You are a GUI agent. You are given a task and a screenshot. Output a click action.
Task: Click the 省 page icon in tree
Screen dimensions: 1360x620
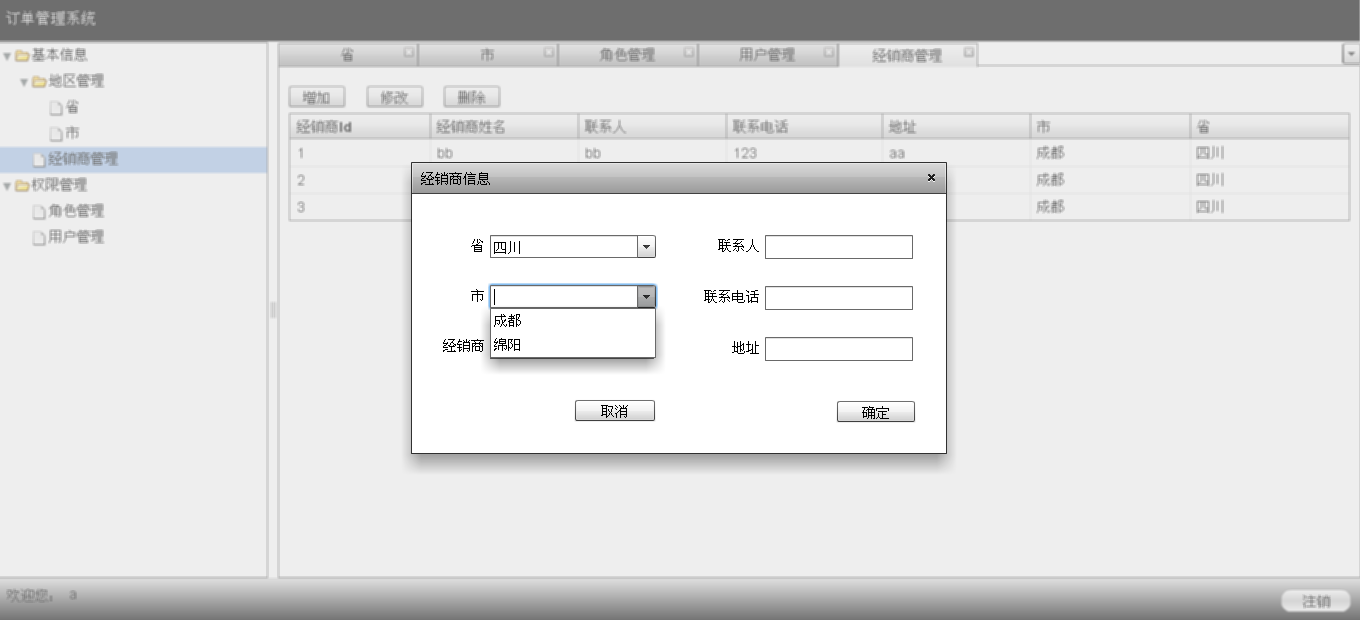tap(57, 108)
